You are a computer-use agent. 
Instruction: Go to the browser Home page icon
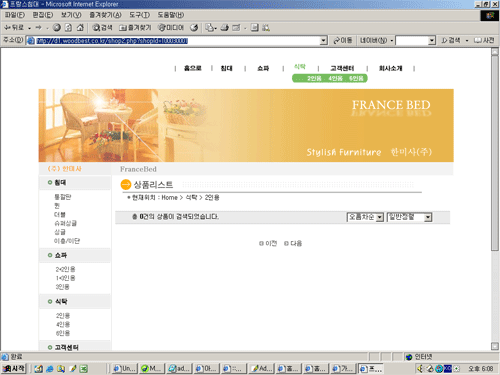point(80,28)
